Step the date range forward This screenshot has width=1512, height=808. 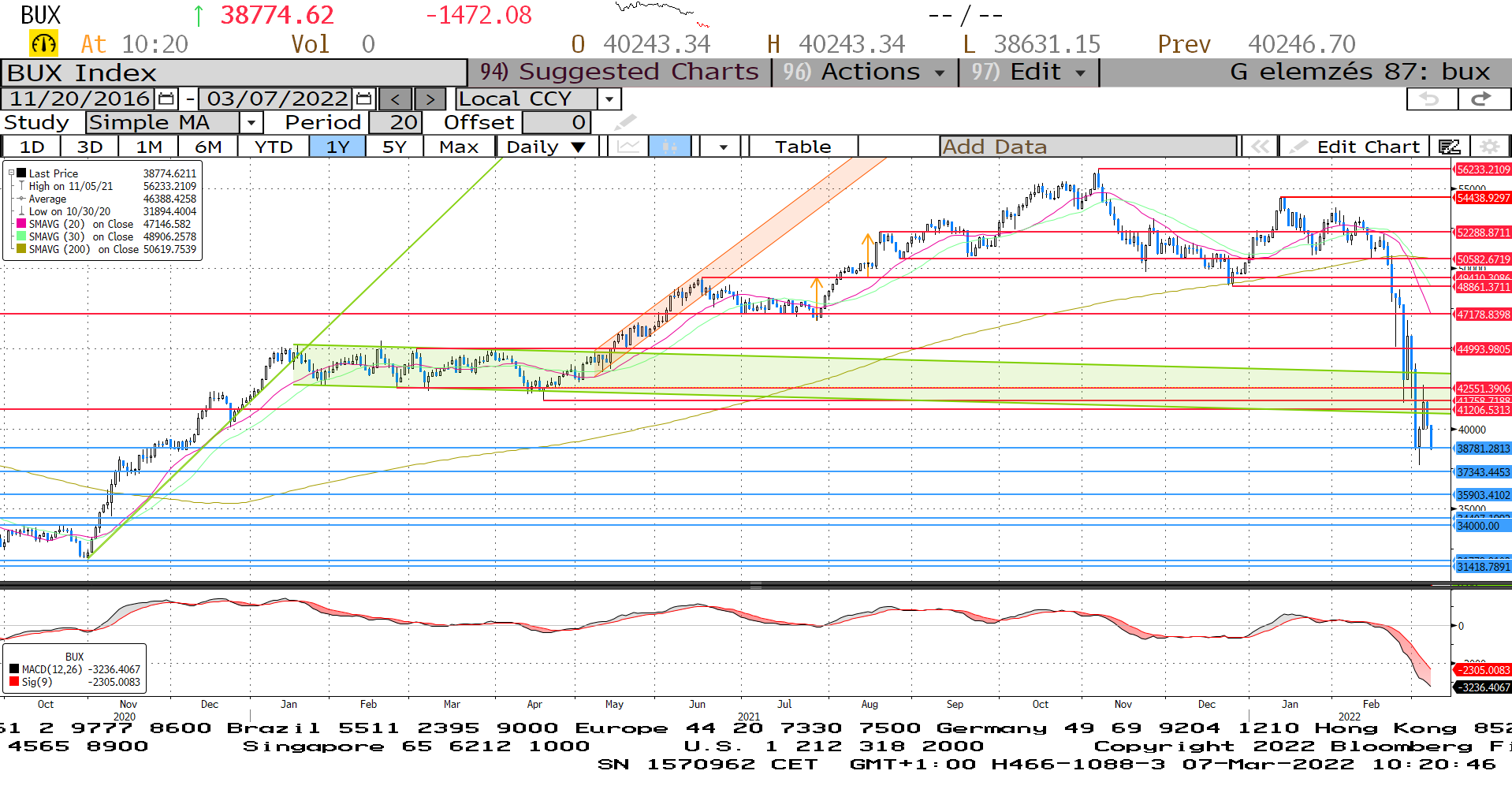(430, 99)
